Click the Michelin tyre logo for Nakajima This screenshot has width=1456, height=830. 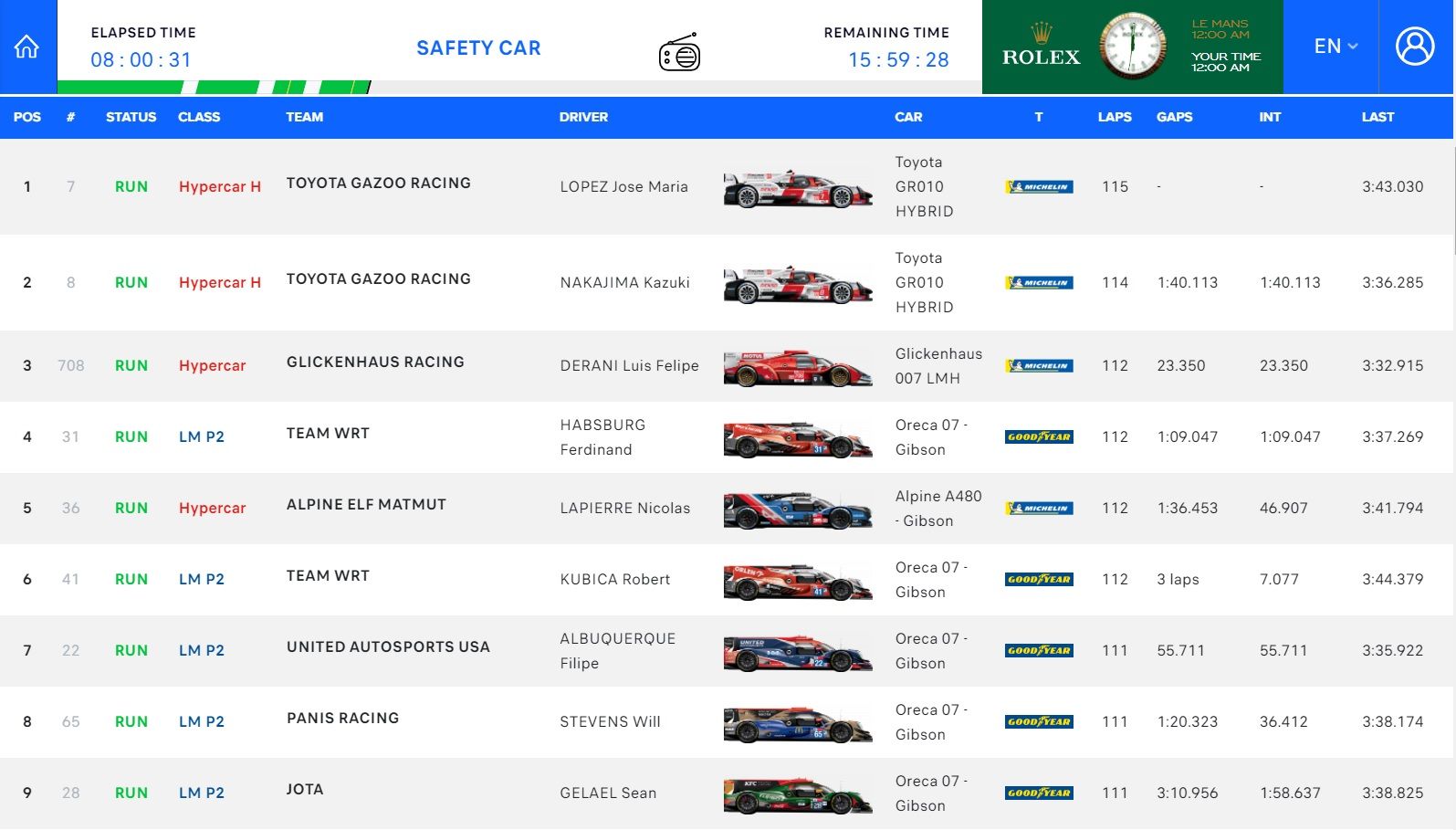click(1039, 283)
